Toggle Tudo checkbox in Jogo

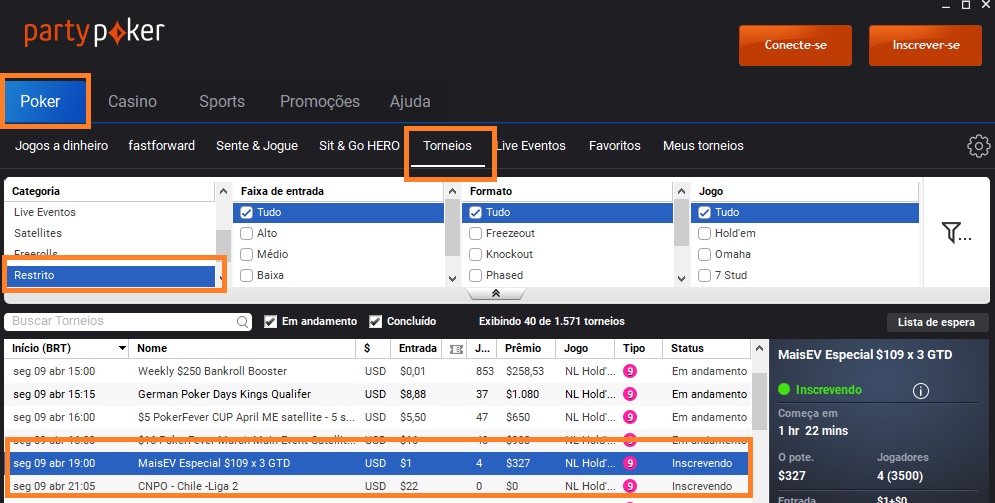(x=704, y=212)
